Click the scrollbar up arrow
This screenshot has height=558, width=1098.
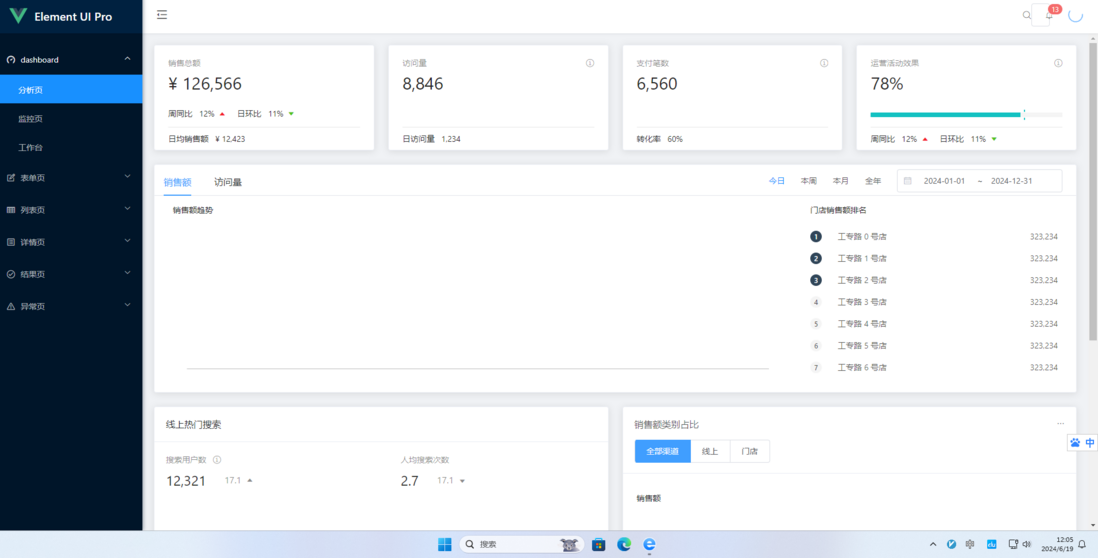[x=1092, y=39]
